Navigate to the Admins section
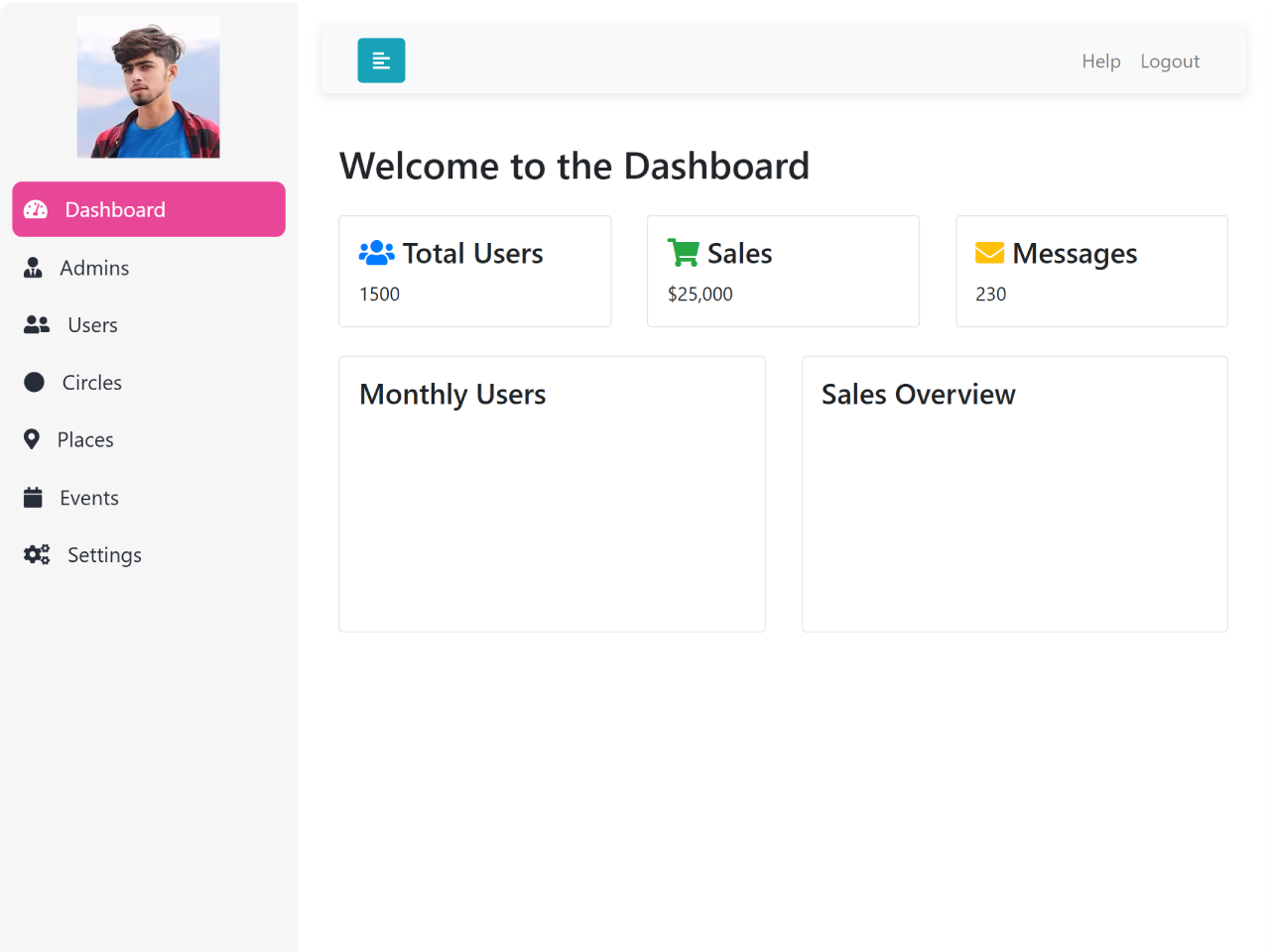Image resolution: width=1270 pixels, height=952 pixels. pos(94,268)
